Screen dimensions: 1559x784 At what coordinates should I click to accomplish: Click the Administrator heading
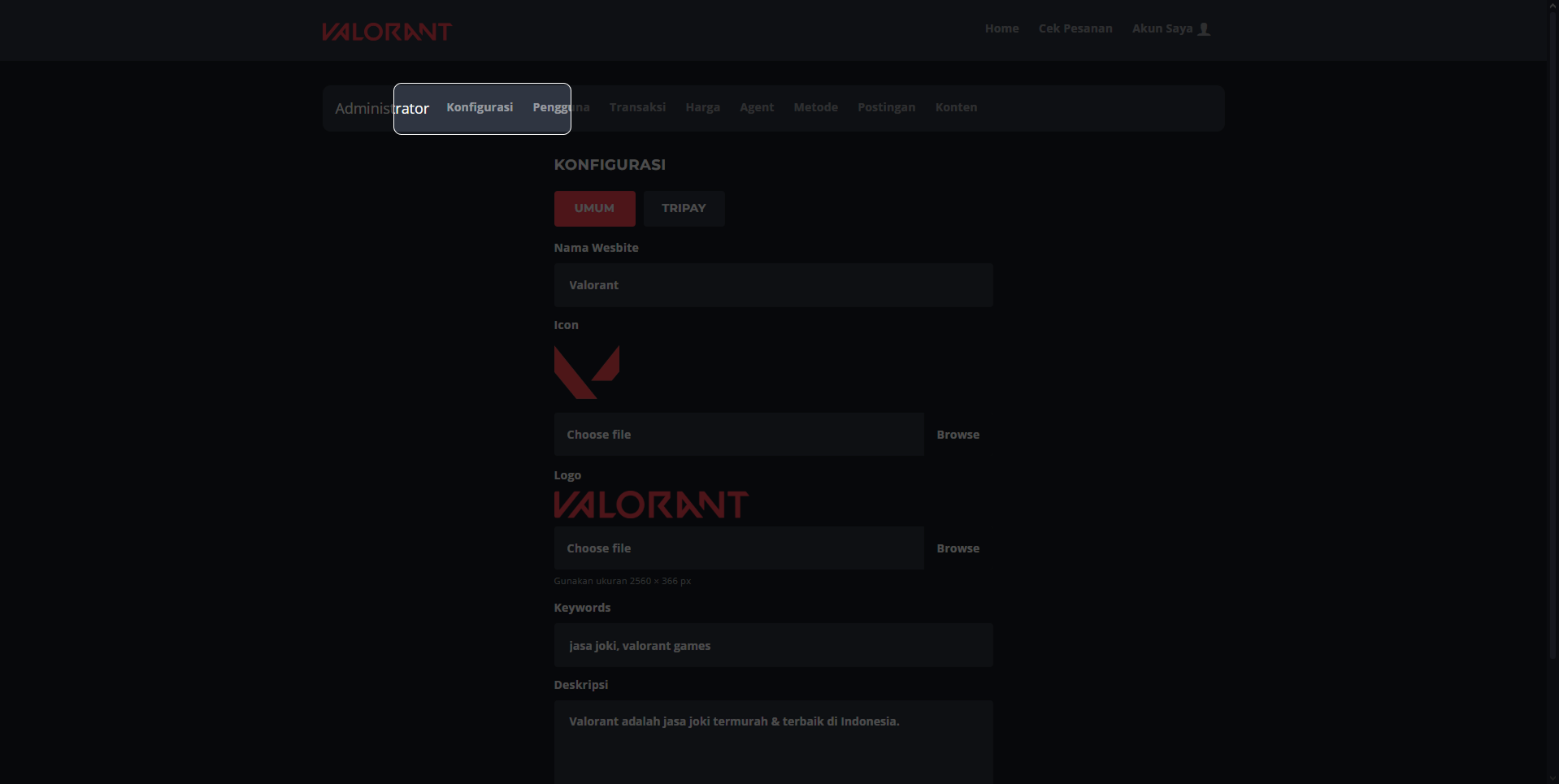pos(382,108)
